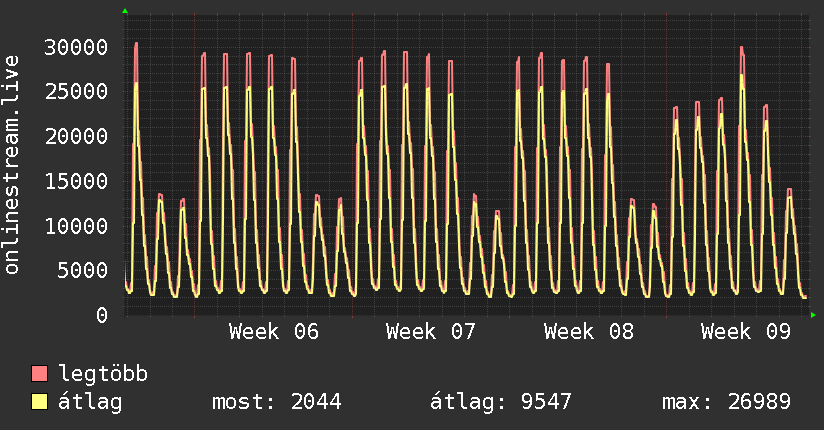Image resolution: width=824 pixels, height=430 pixels.
Task: Click the Week 08 axis label
Action: [x=589, y=331]
